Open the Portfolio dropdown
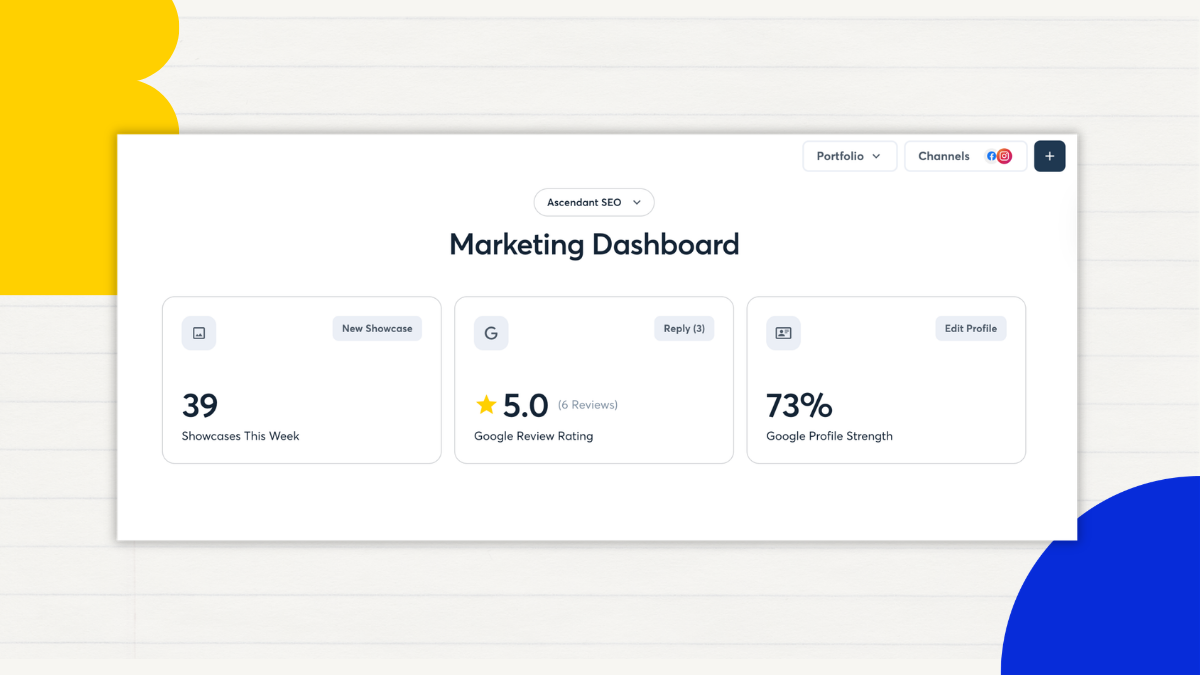Screen dimensions: 1200x675 (850, 156)
